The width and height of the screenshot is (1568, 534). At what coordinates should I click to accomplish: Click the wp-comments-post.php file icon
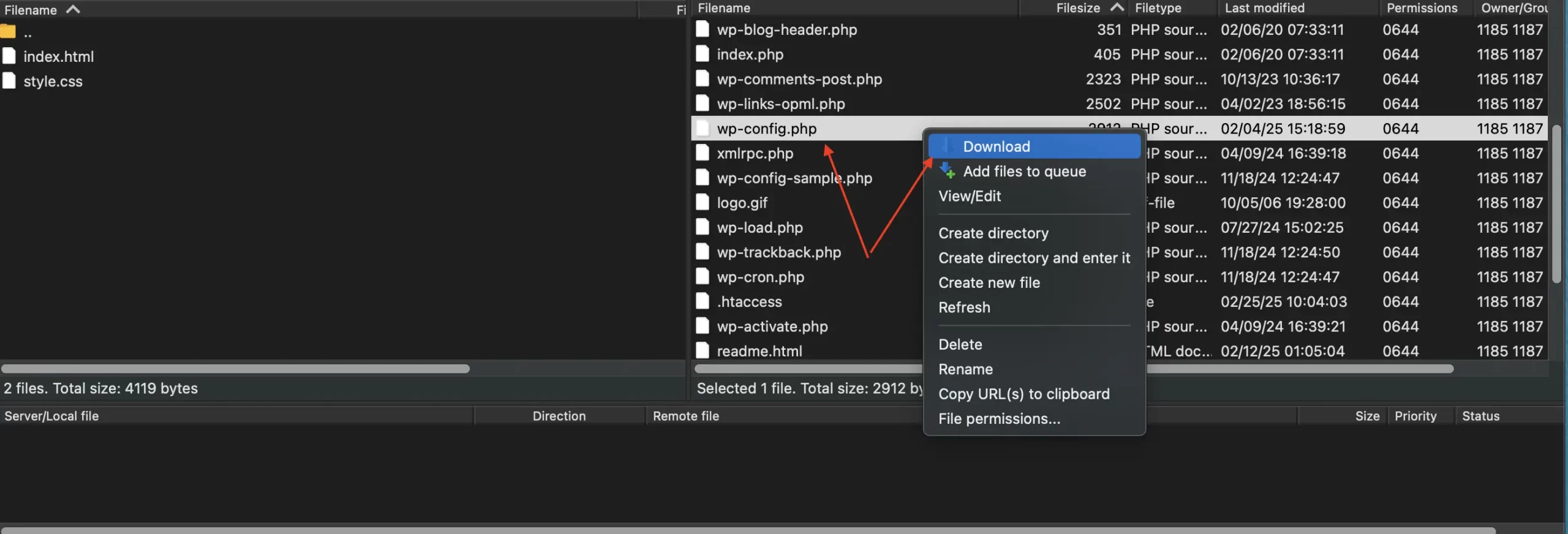(x=703, y=79)
